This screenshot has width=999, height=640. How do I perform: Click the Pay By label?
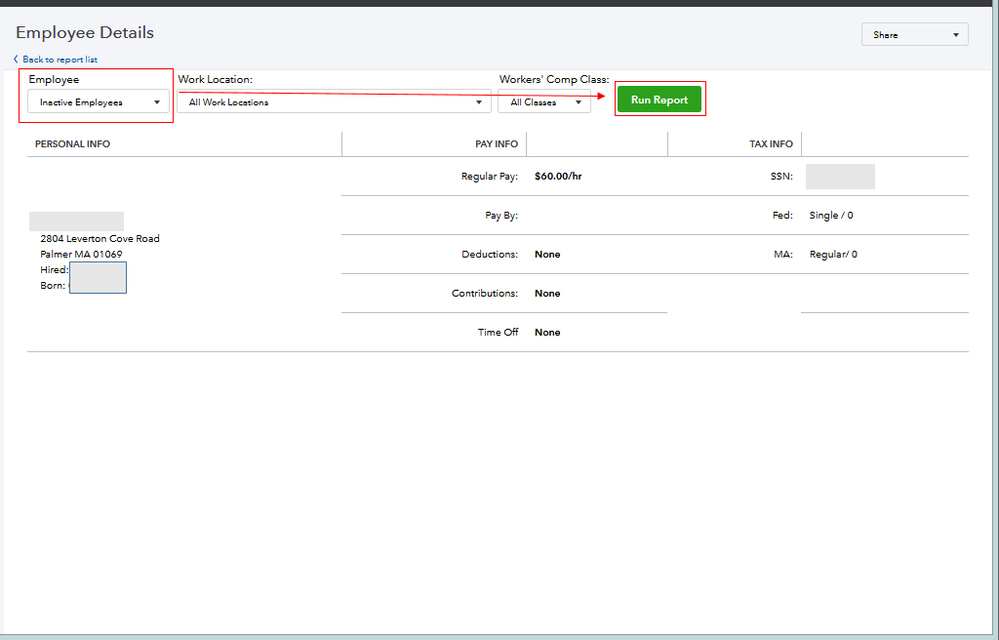point(501,215)
